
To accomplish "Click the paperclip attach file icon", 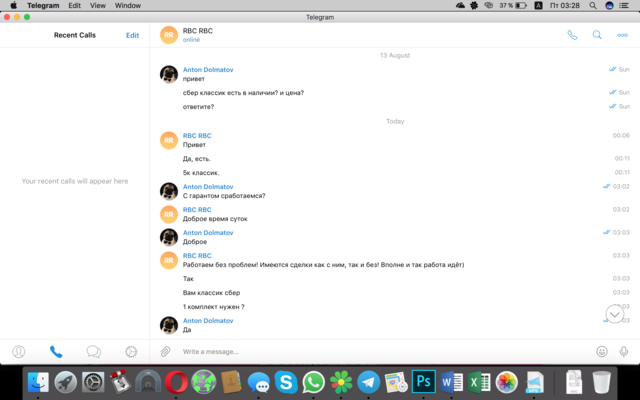I will 165,351.
